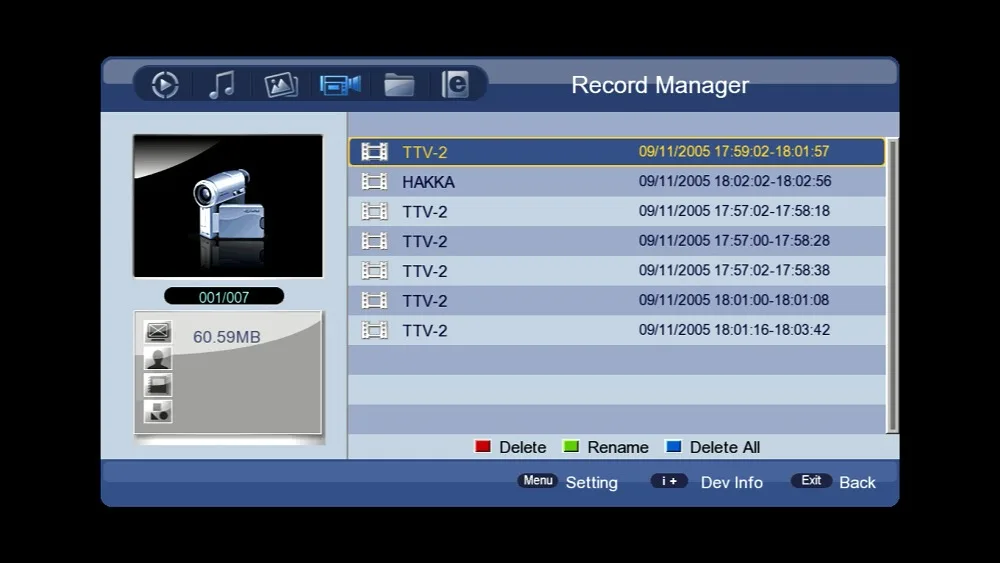Image resolution: width=1000 pixels, height=563 pixels.
Task: Click the Delete All label
Action: pos(725,448)
